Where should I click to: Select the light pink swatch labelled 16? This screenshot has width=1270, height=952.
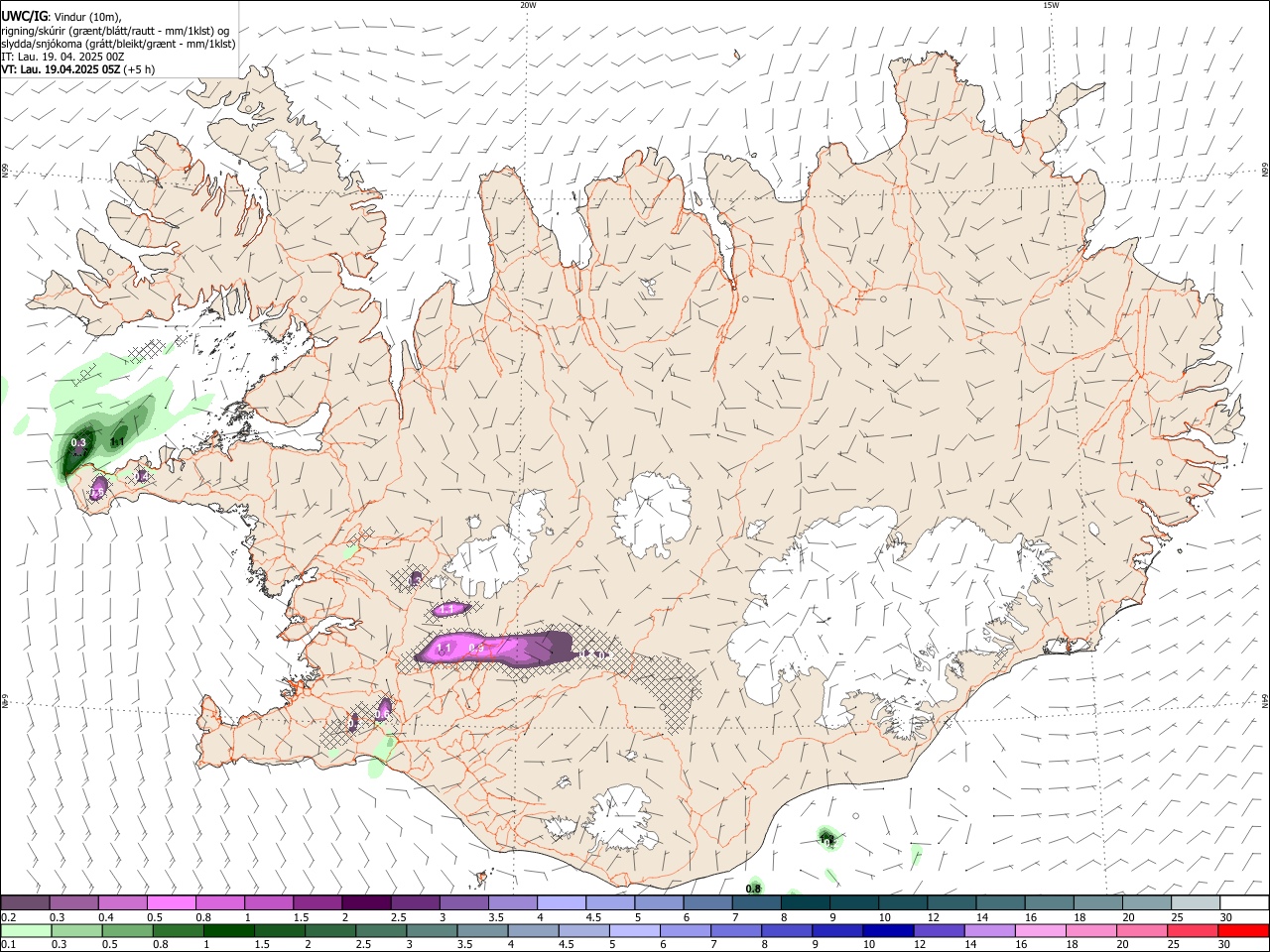[1041, 931]
